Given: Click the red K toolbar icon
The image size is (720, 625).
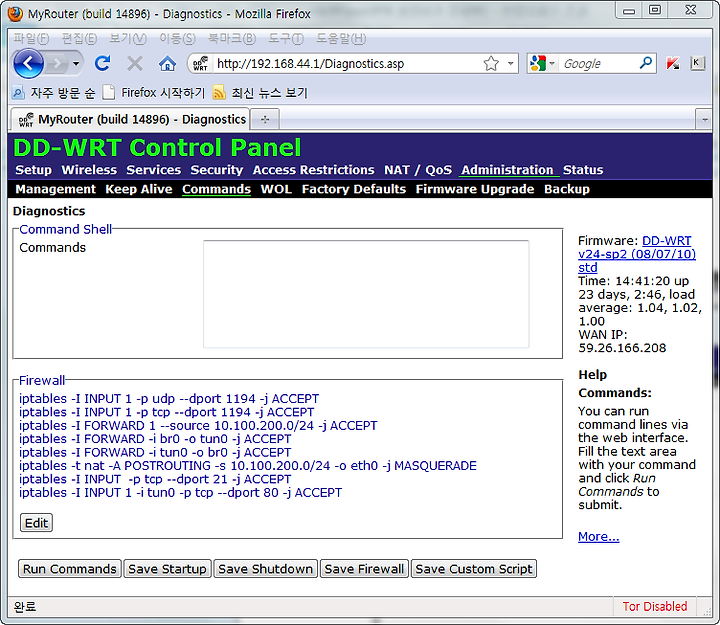Looking at the screenshot, I should pos(673,63).
